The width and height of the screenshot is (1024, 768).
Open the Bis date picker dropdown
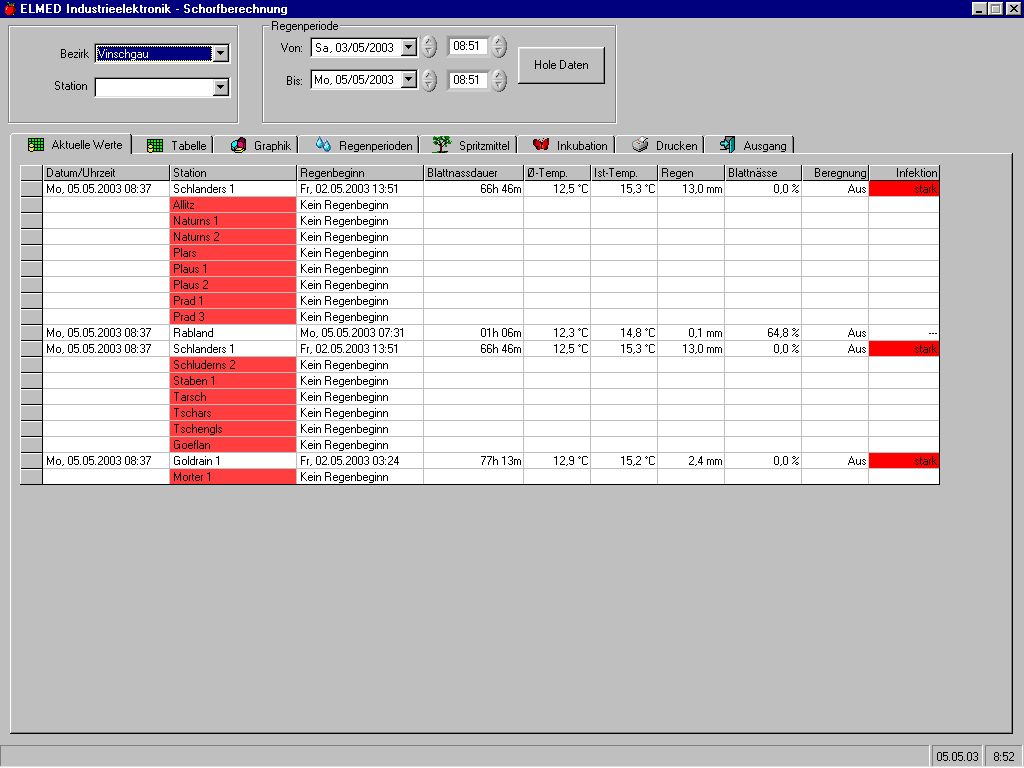coord(408,80)
